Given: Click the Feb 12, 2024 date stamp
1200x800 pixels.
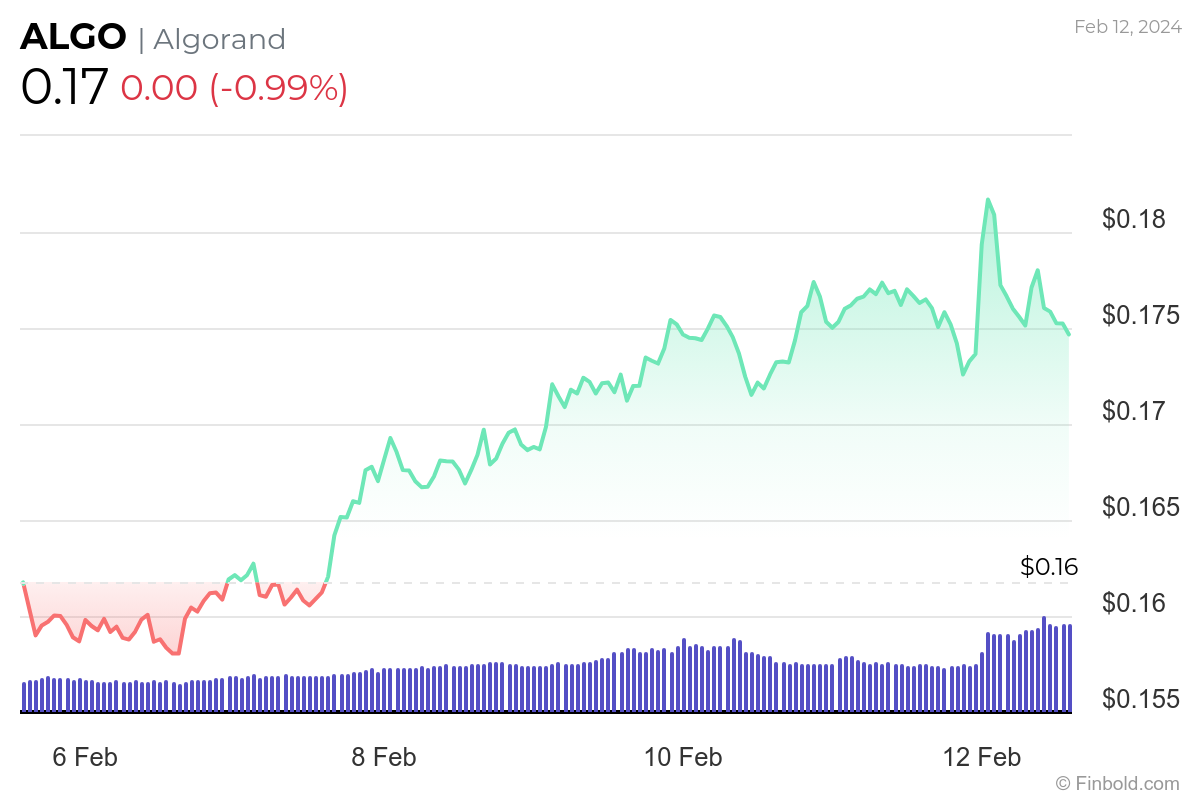Looking at the screenshot, I should click(1127, 27).
